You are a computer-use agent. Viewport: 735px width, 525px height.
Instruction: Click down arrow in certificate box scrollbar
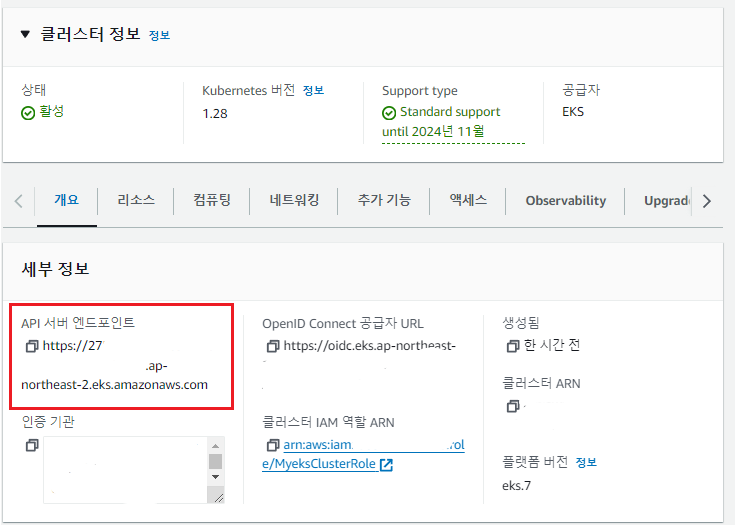tap(216, 477)
